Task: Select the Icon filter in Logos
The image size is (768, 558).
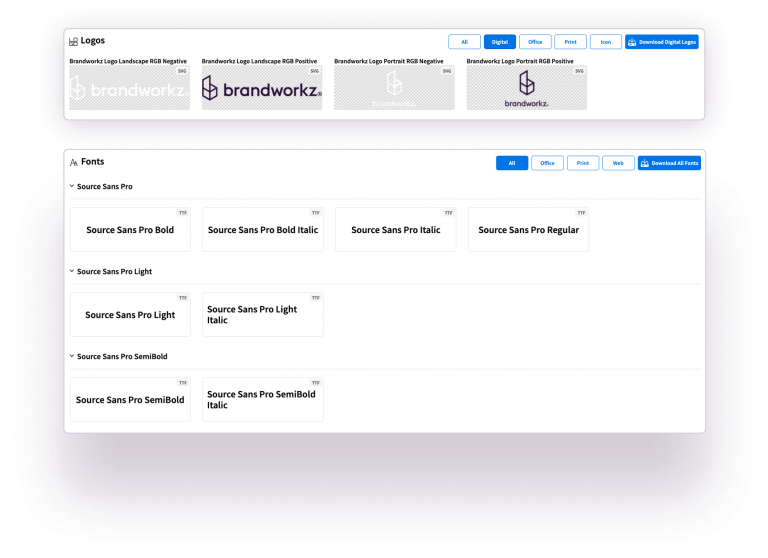Action: point(606,42)
